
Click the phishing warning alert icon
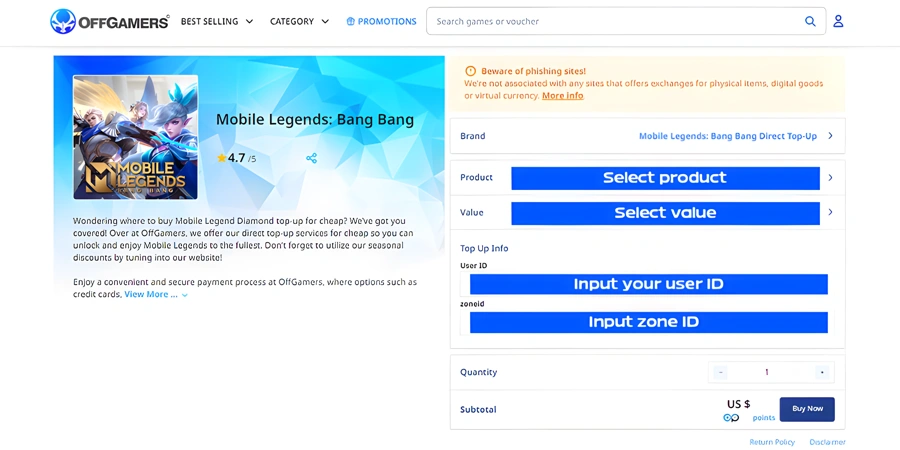click(471, 71)
